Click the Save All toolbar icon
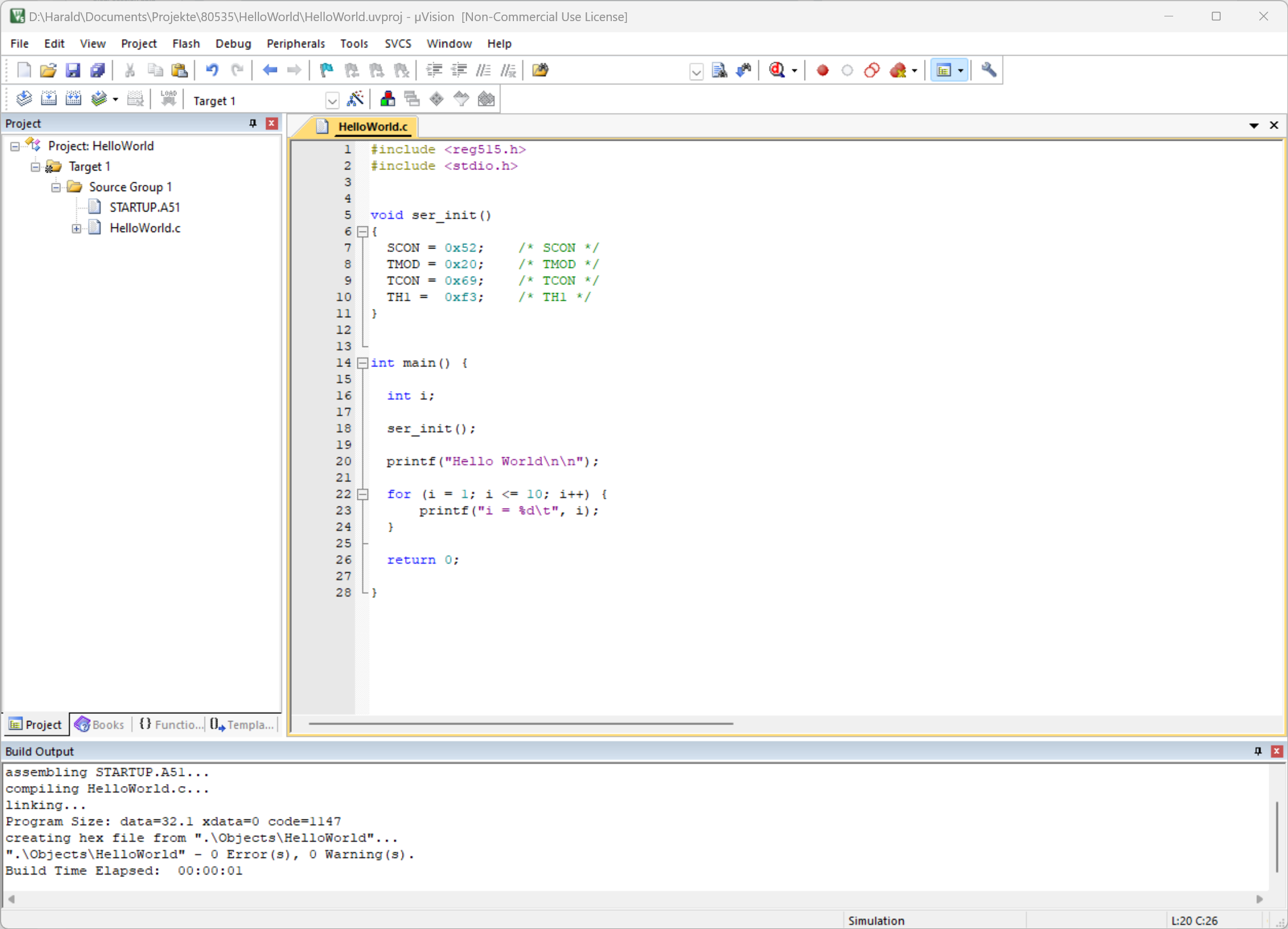This screenshot has height=929, width=1288. point(97,70)
